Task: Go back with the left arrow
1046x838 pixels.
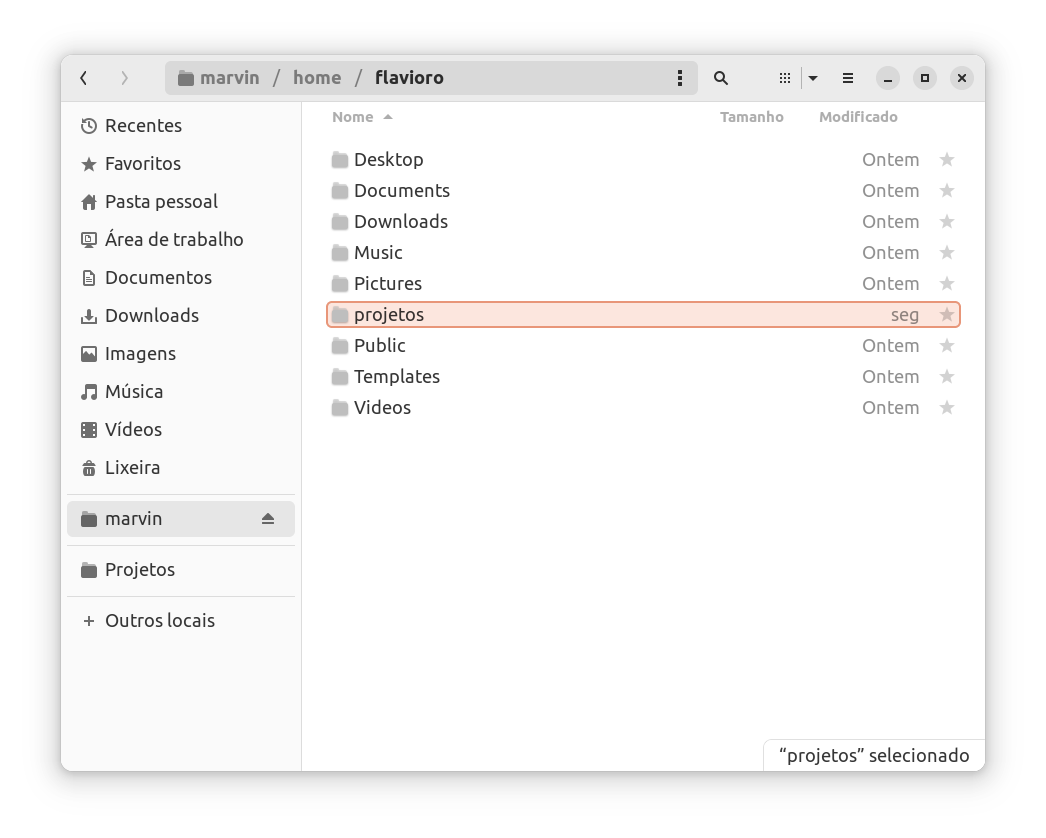Action: [84, 78]
